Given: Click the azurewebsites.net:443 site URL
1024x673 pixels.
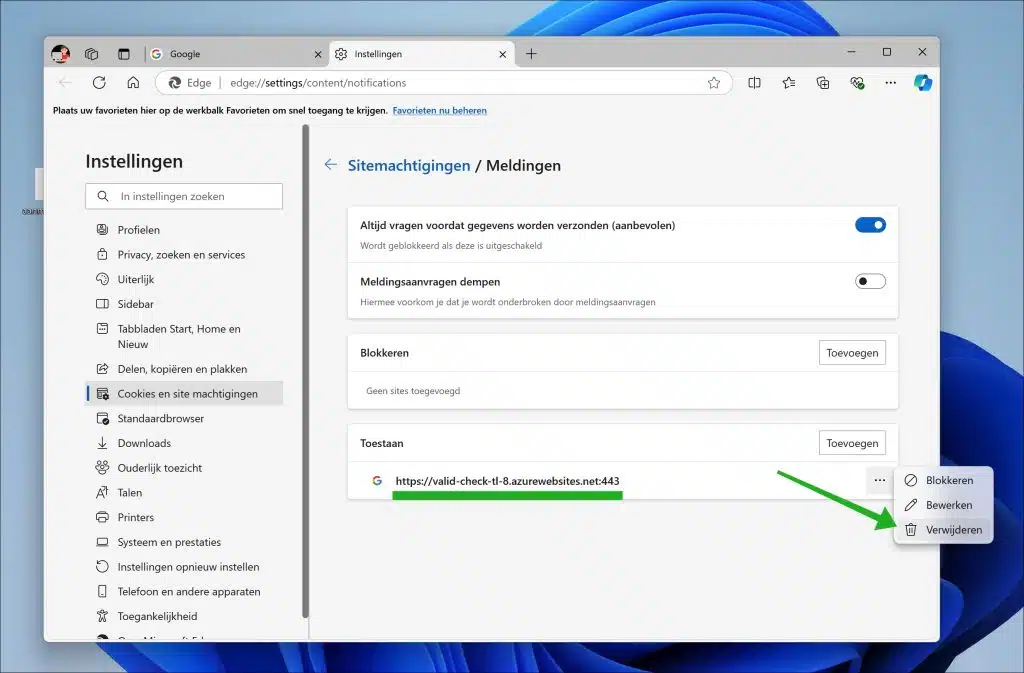Looking at the screenshot, I should [507, 481].
